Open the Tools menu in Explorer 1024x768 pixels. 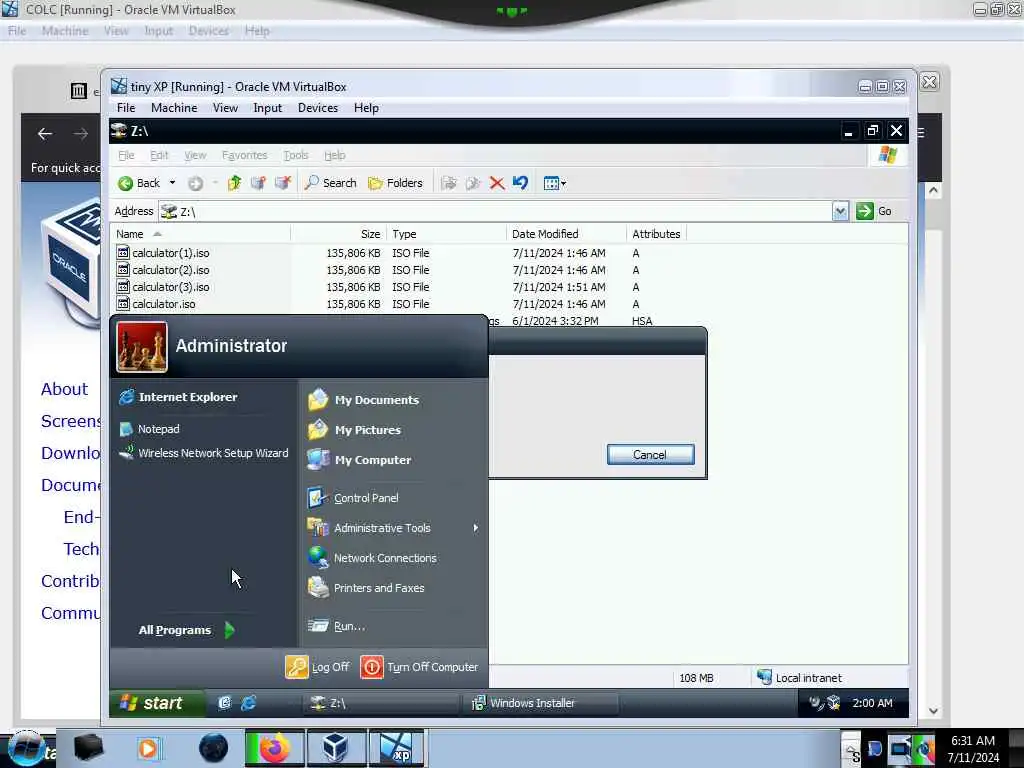(x=295, y=155)
